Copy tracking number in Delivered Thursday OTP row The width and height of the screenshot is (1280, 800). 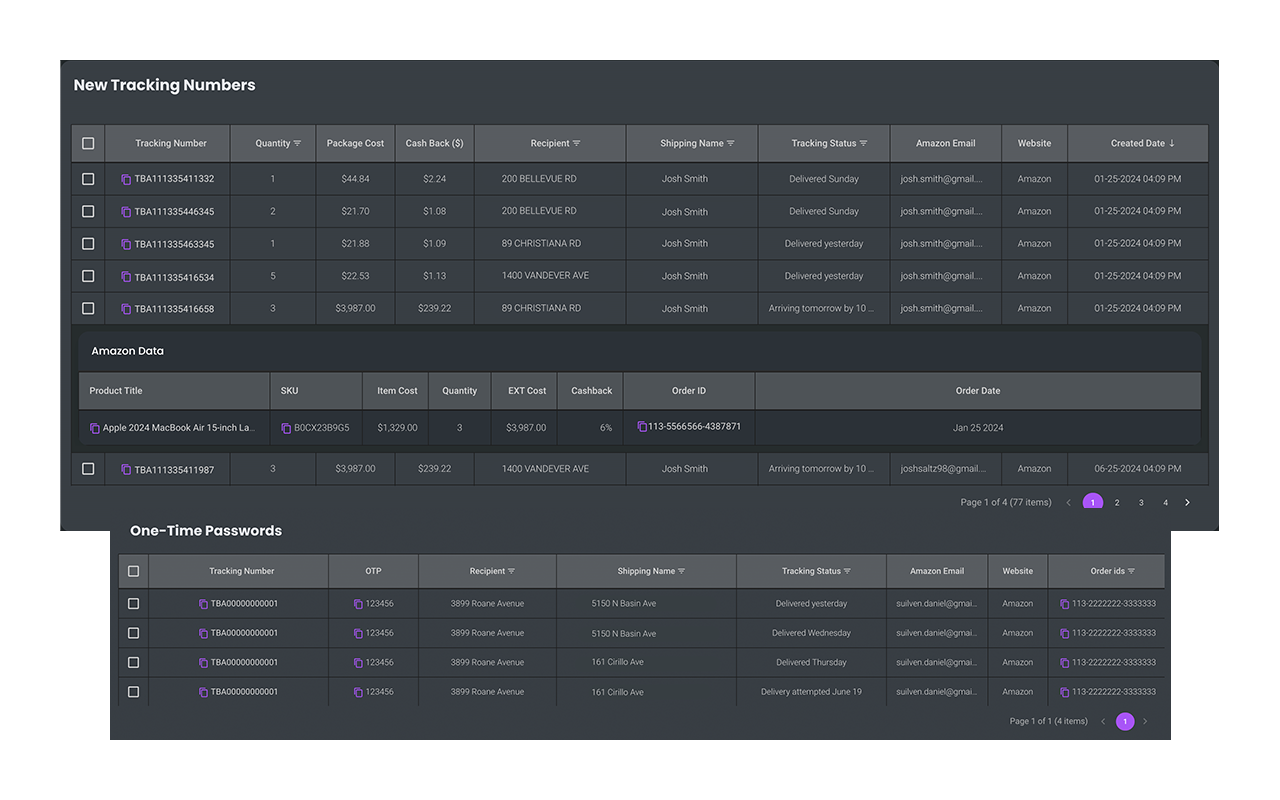[x=203, y=663]
